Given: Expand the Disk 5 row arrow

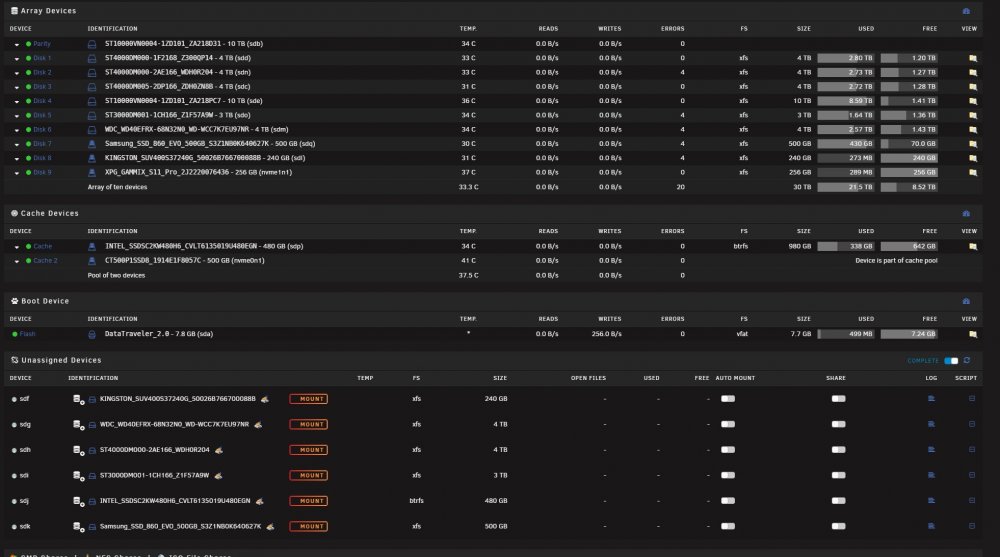Looking at the screenshot, I should 17,116.
